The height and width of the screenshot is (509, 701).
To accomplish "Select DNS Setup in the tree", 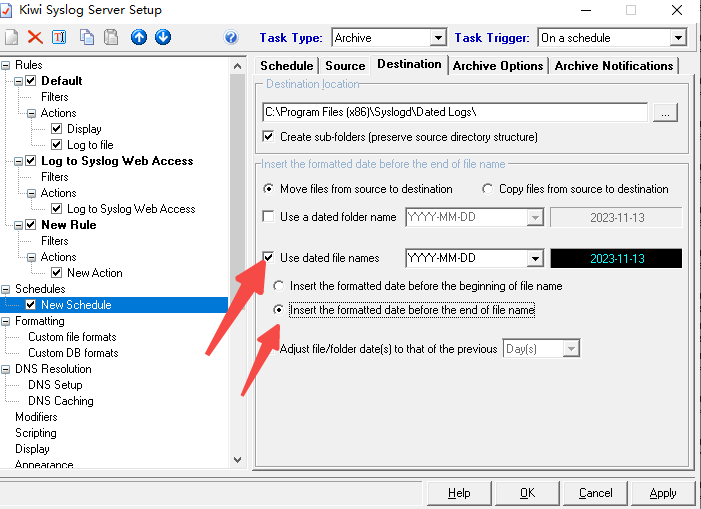I will point(55,385).
